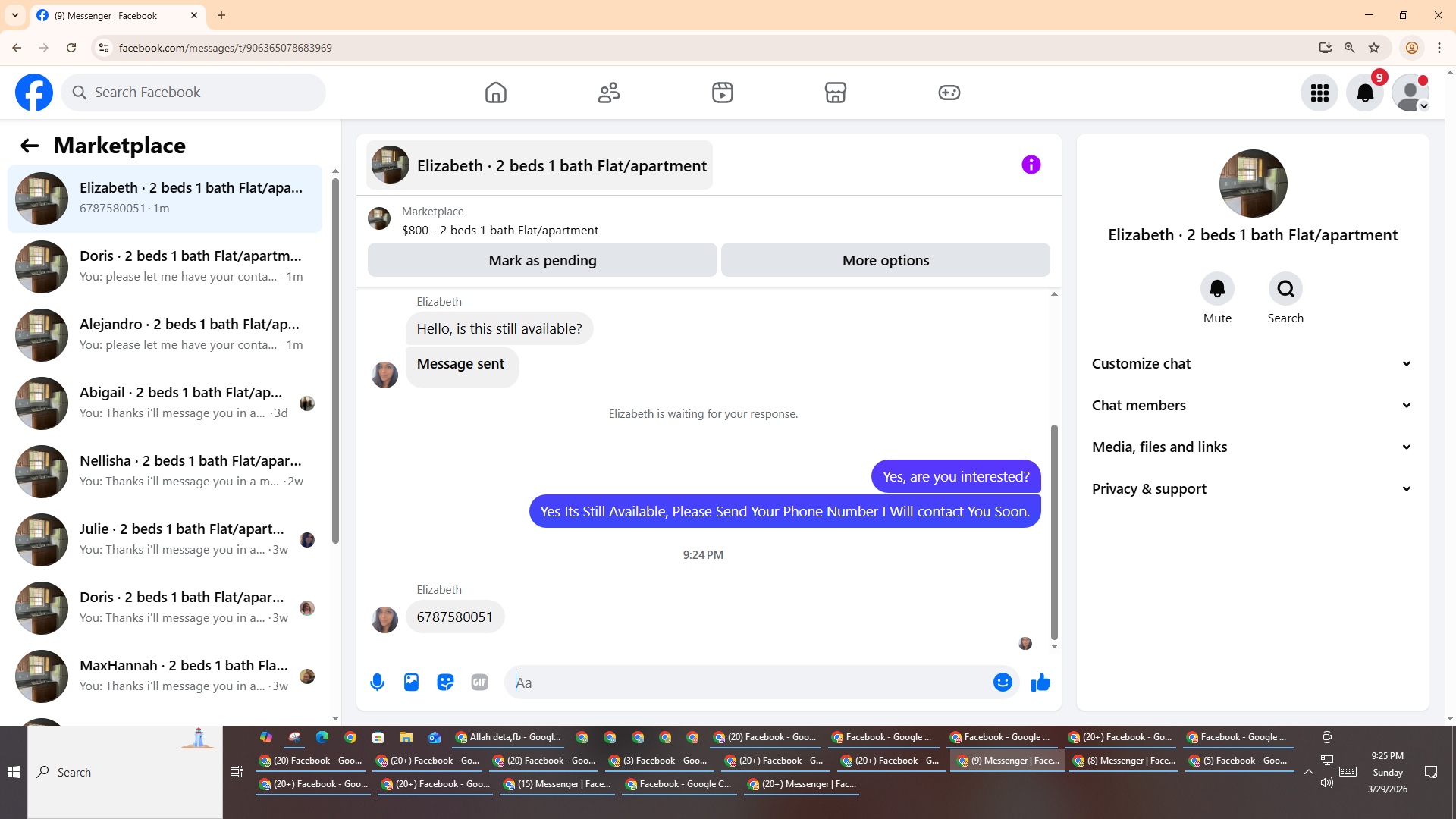
Task: Open the Marketplace storefront icon
Action: pyautogui.click(x=836, y=93)
